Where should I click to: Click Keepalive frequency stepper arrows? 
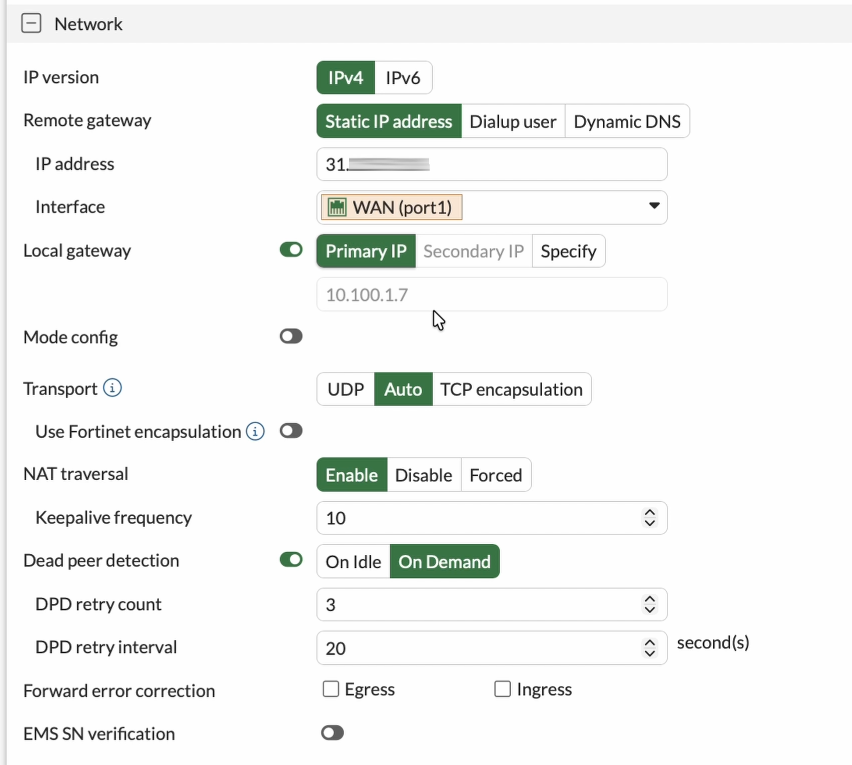tap(650, 518)
